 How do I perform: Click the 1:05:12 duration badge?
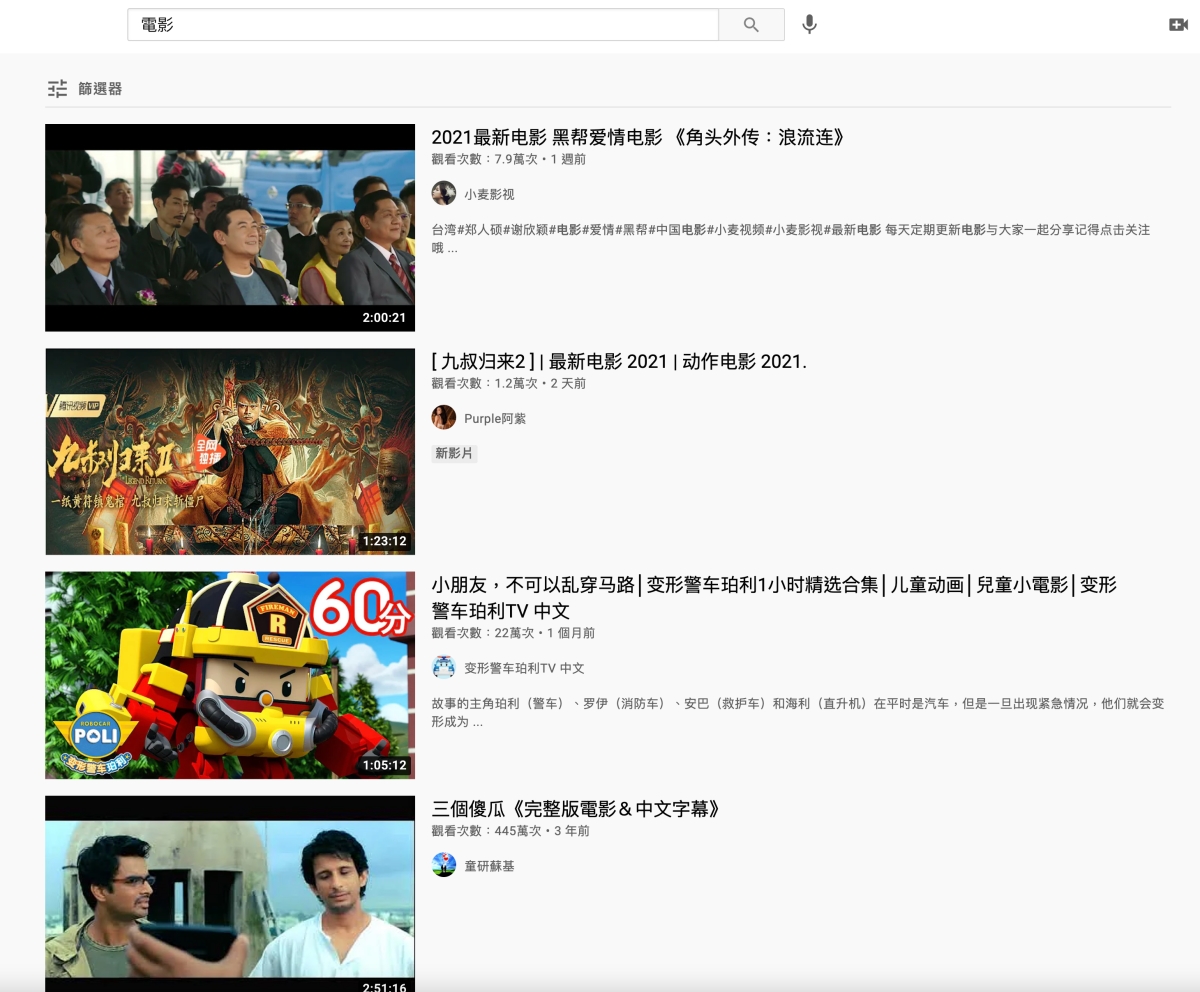(384, 765)
